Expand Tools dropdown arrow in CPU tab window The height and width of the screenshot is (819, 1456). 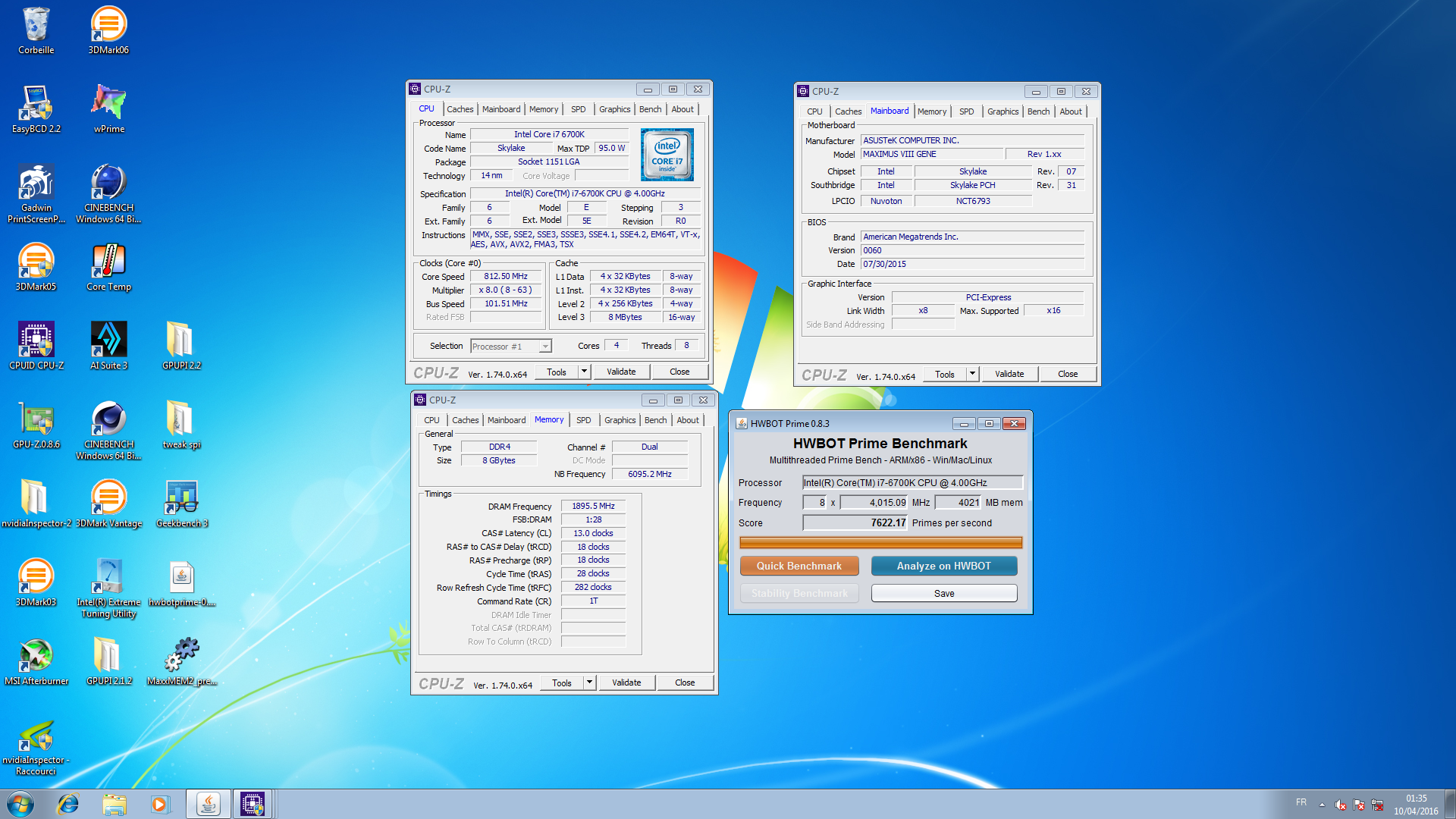pos(584,372)
